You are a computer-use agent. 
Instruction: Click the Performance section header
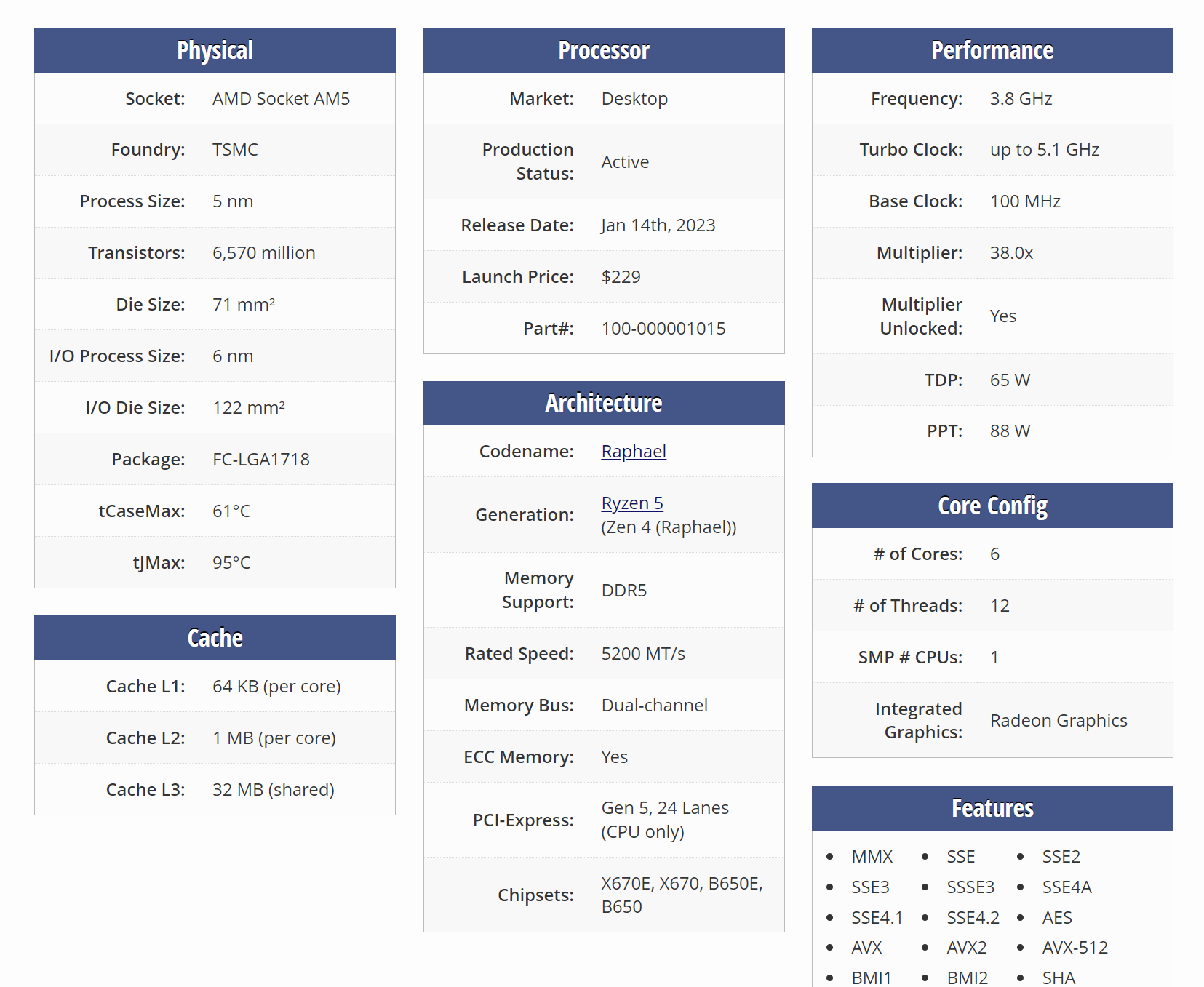click(992, 50)
